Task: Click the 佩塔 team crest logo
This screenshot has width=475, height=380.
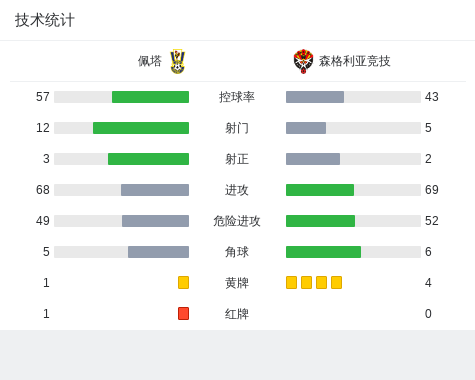Action: [x=178, y=61]
